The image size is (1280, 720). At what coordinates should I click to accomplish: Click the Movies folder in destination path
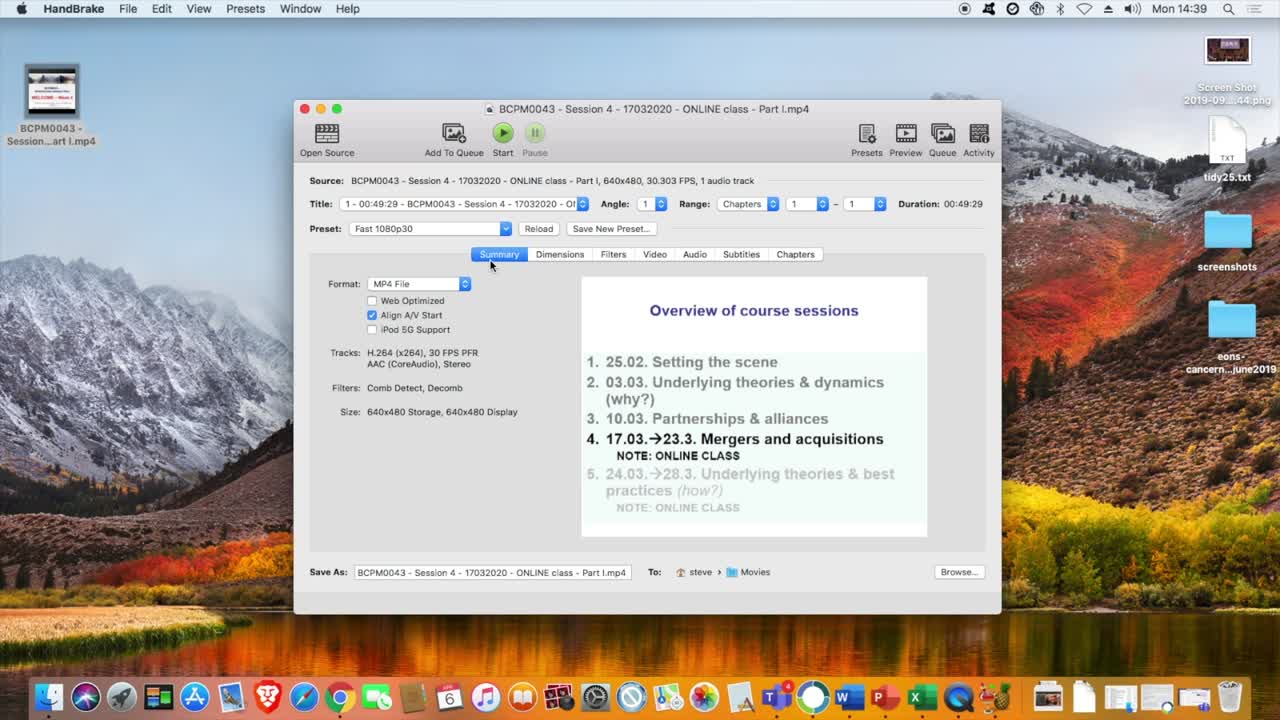pos(748,572)
